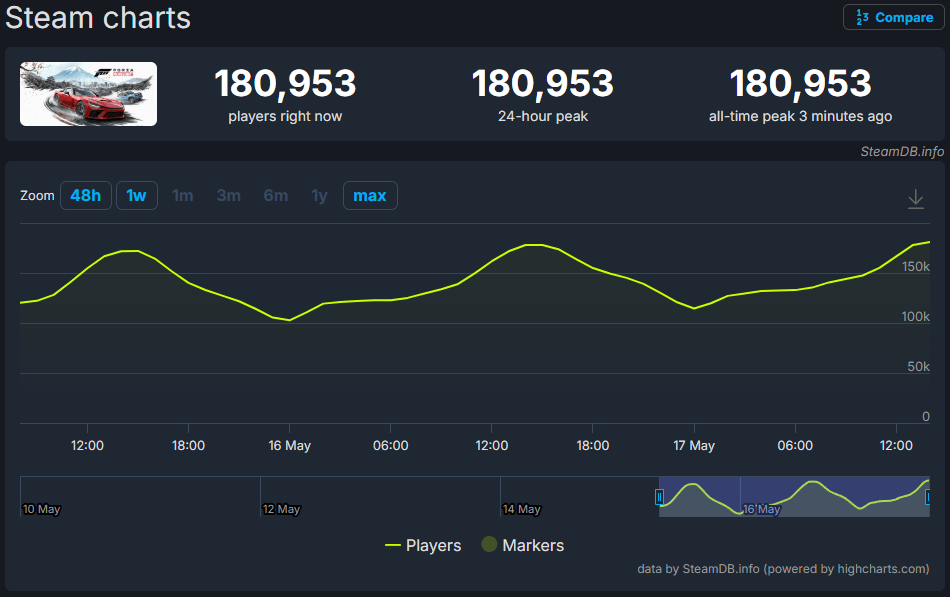950x597 pixels.
Task: Click the 10 May navigator label
Action: [41, 509]
